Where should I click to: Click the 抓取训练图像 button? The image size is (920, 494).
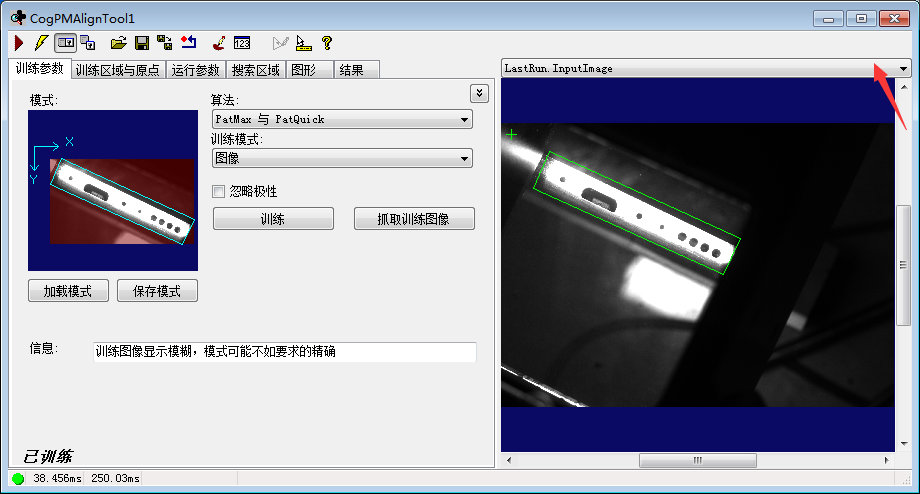(413, 219)
